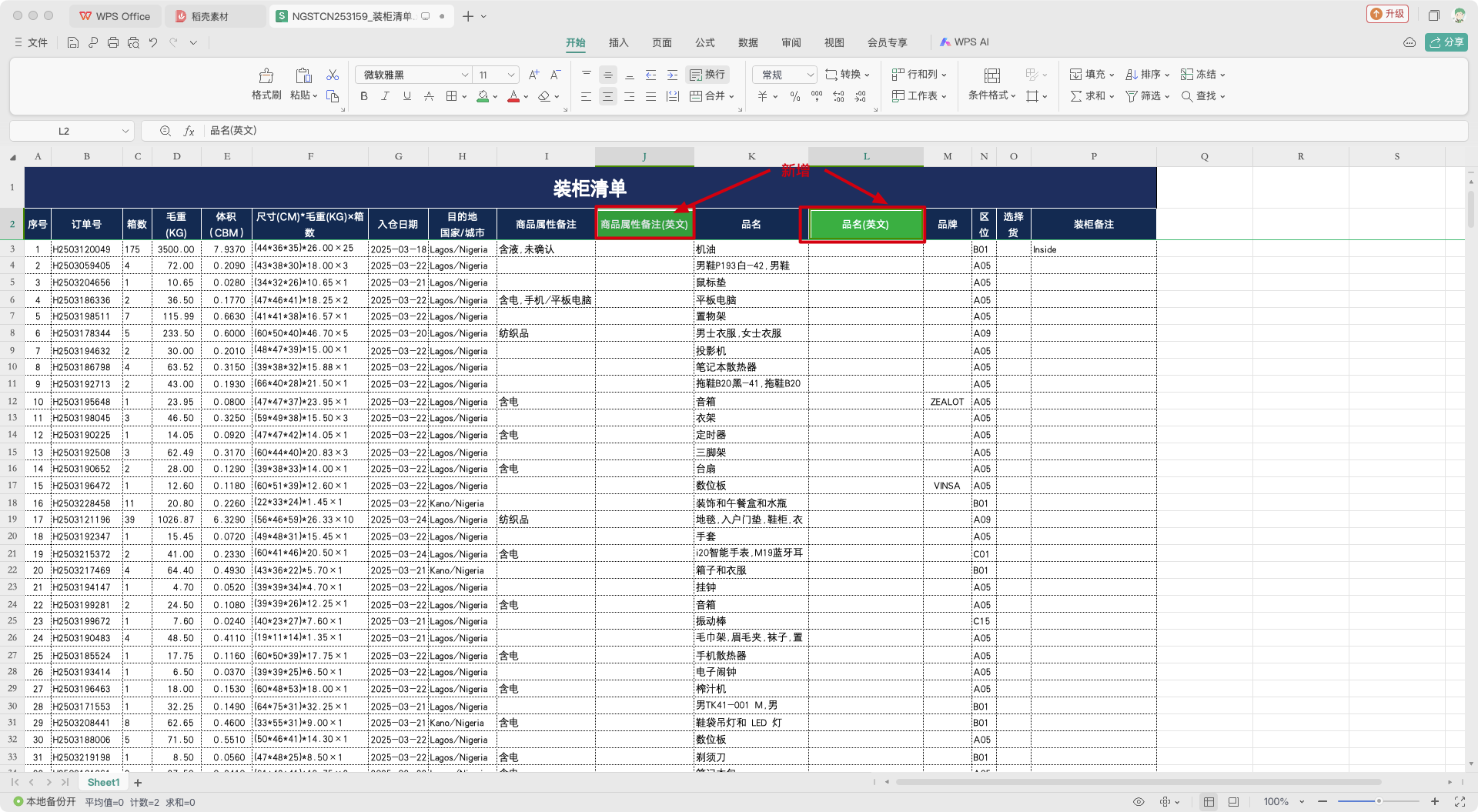This screenshot has height=812, width=1478.
Task: Click the Undo arrow icon
Action: tap(153, 42)
